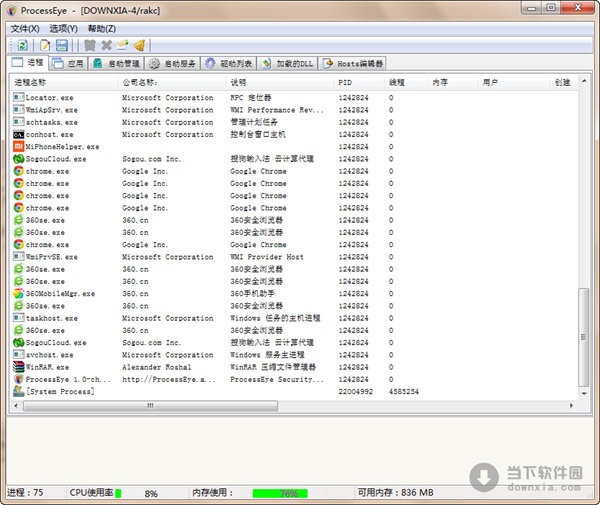This screenshot has width=600, height=505.
Task: Switch to the 加载的DLL tab
Action: click(x=288, y=64)
